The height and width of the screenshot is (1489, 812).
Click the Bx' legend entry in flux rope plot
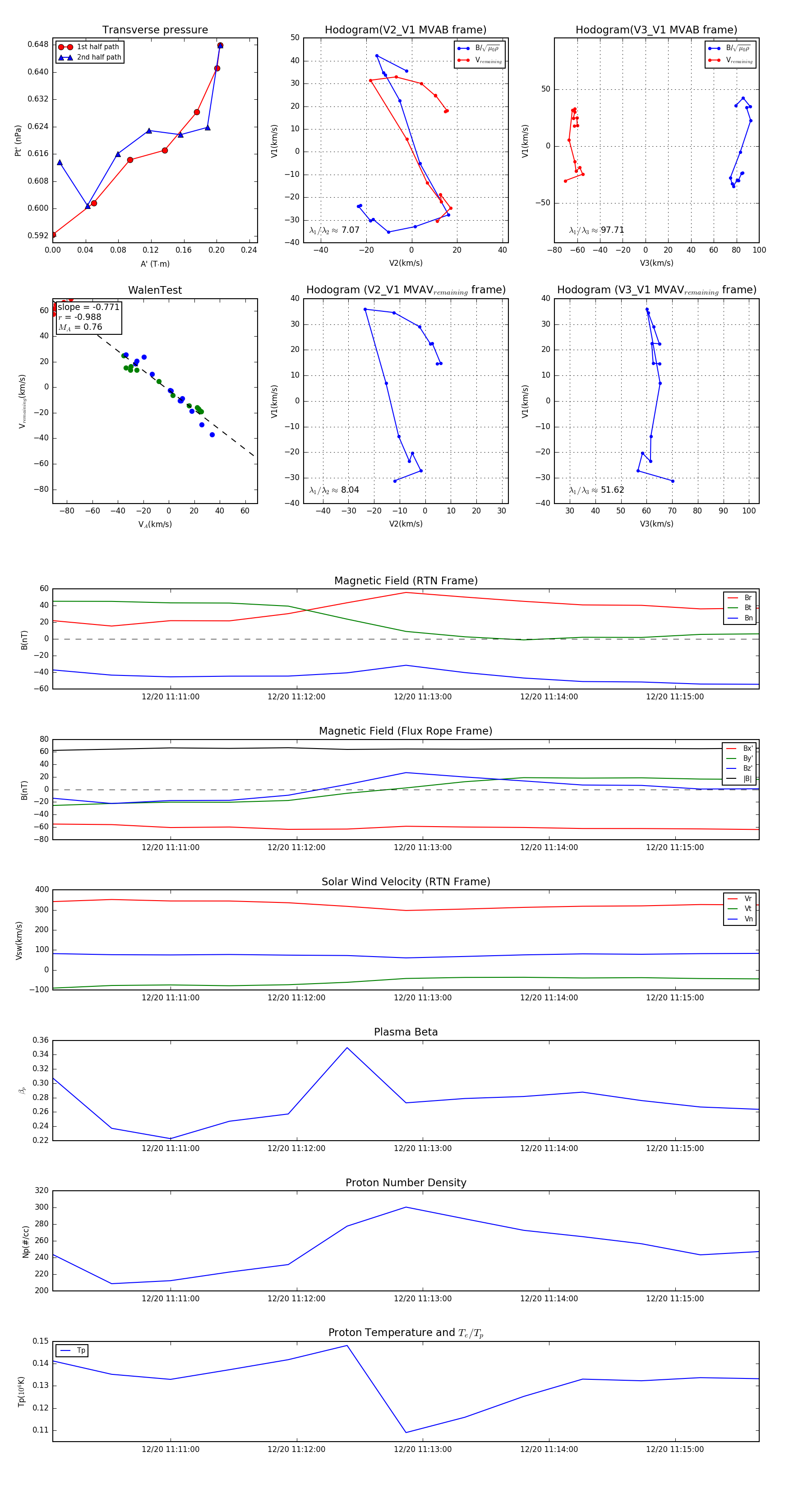click(x=739, y=749)
